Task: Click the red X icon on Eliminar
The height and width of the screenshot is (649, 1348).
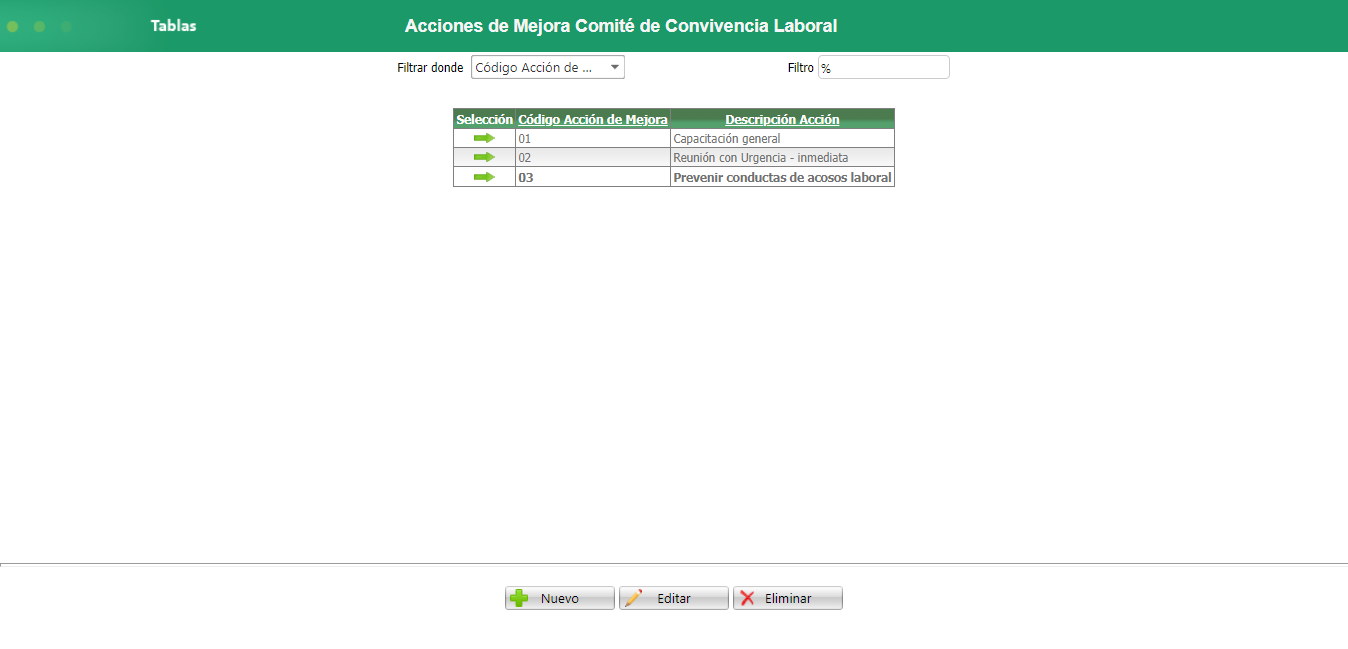Action: [748, 597]
